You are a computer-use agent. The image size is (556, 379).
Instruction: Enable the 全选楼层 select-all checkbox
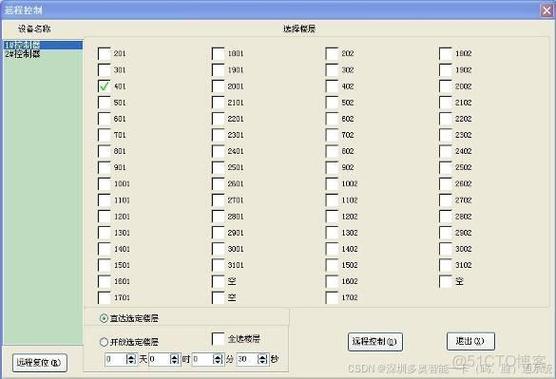coord(218,339)
